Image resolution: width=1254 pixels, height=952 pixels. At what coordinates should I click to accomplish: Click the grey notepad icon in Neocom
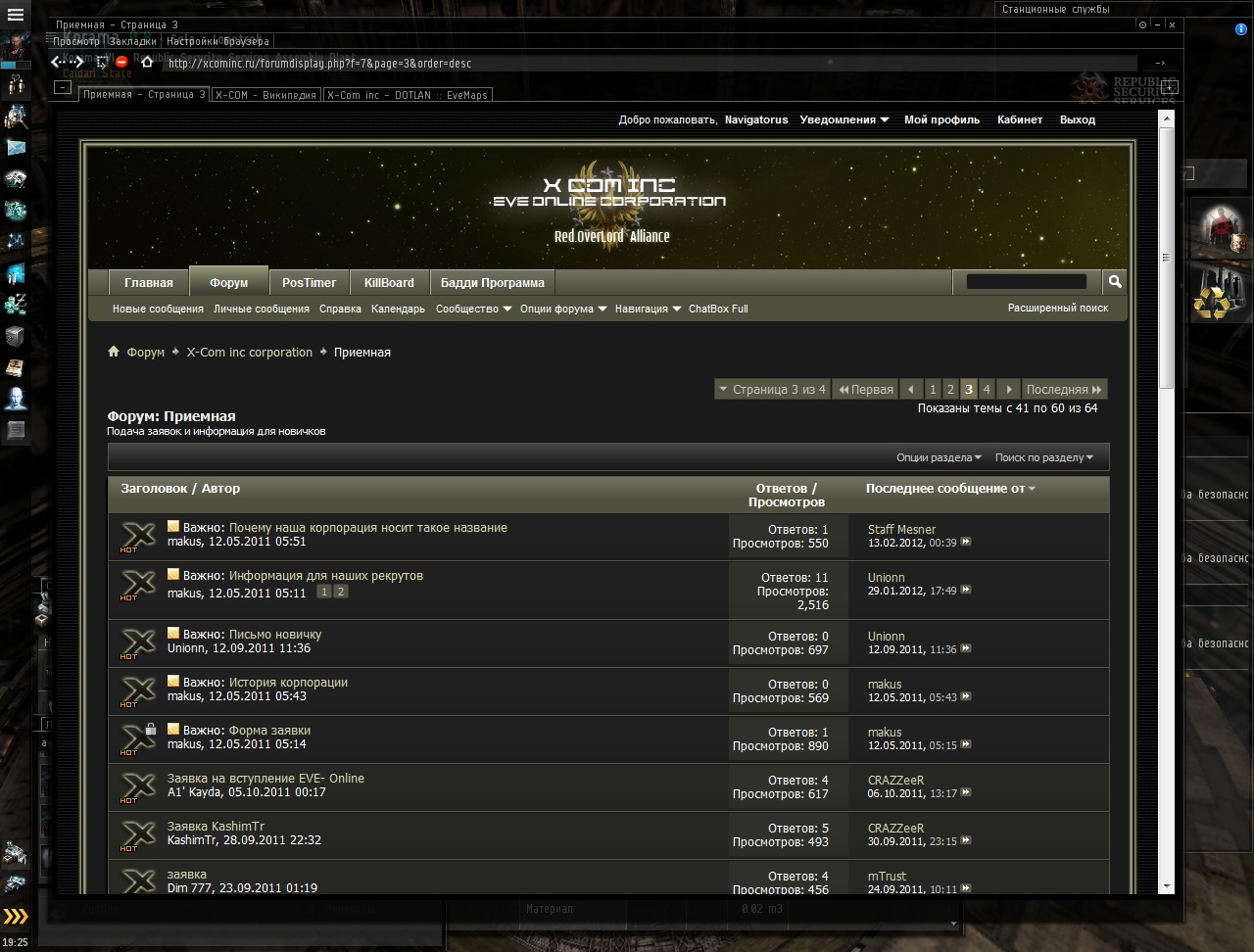[16, 430]
